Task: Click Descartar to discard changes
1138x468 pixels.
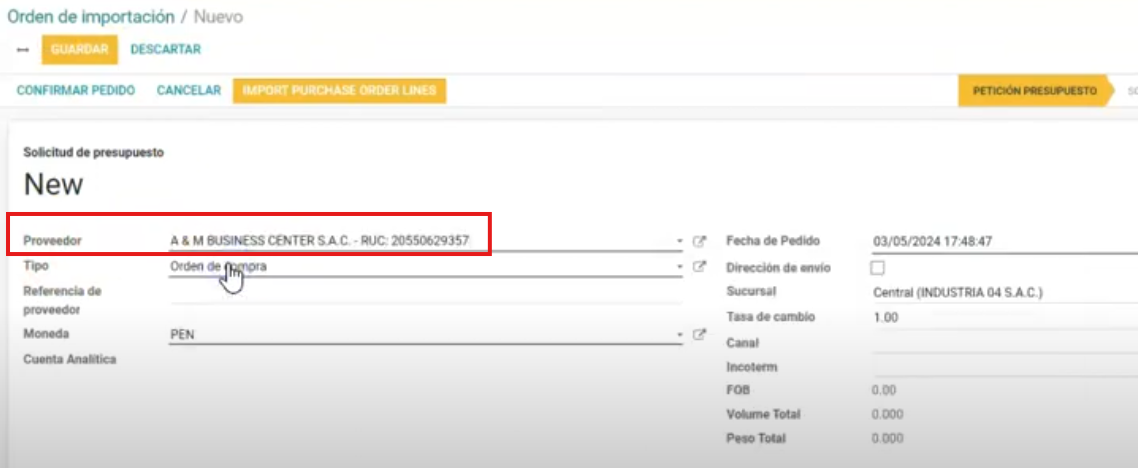Action: 166,49
